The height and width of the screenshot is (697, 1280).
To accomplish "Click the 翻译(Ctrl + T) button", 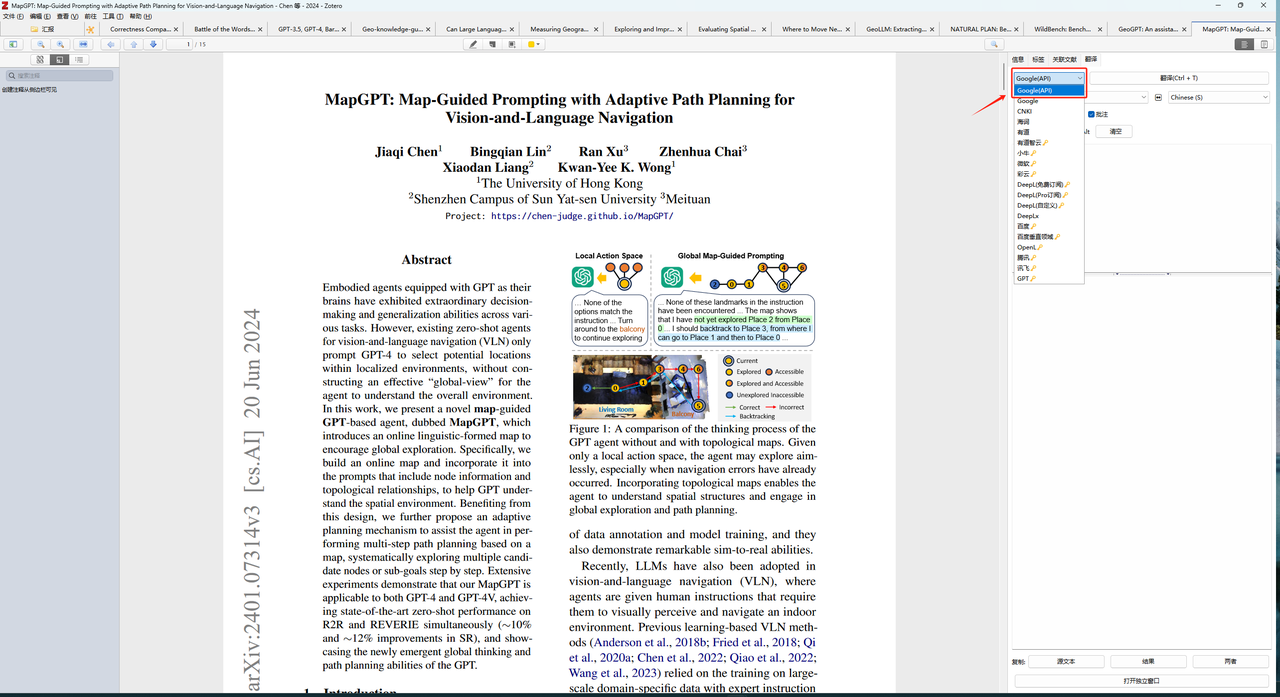I will click(1179, 78).
